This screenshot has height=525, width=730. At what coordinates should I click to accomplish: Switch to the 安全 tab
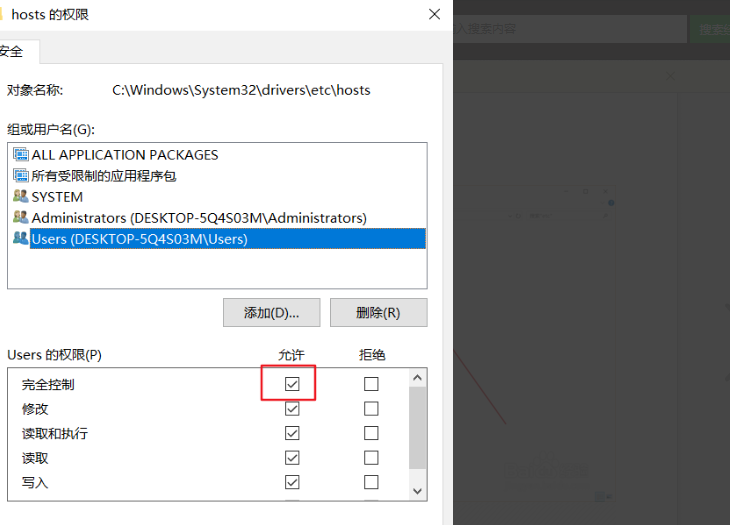[x=14, y=51]
